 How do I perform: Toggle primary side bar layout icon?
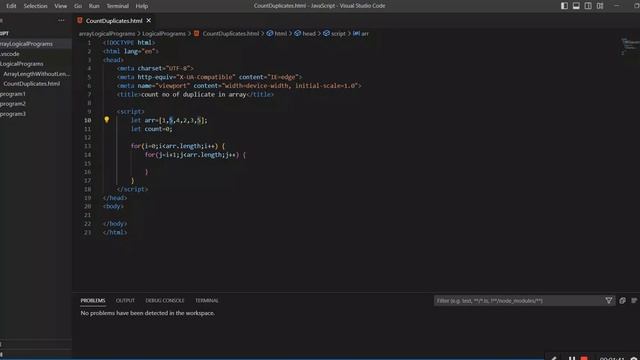click(x=564, y=6)
